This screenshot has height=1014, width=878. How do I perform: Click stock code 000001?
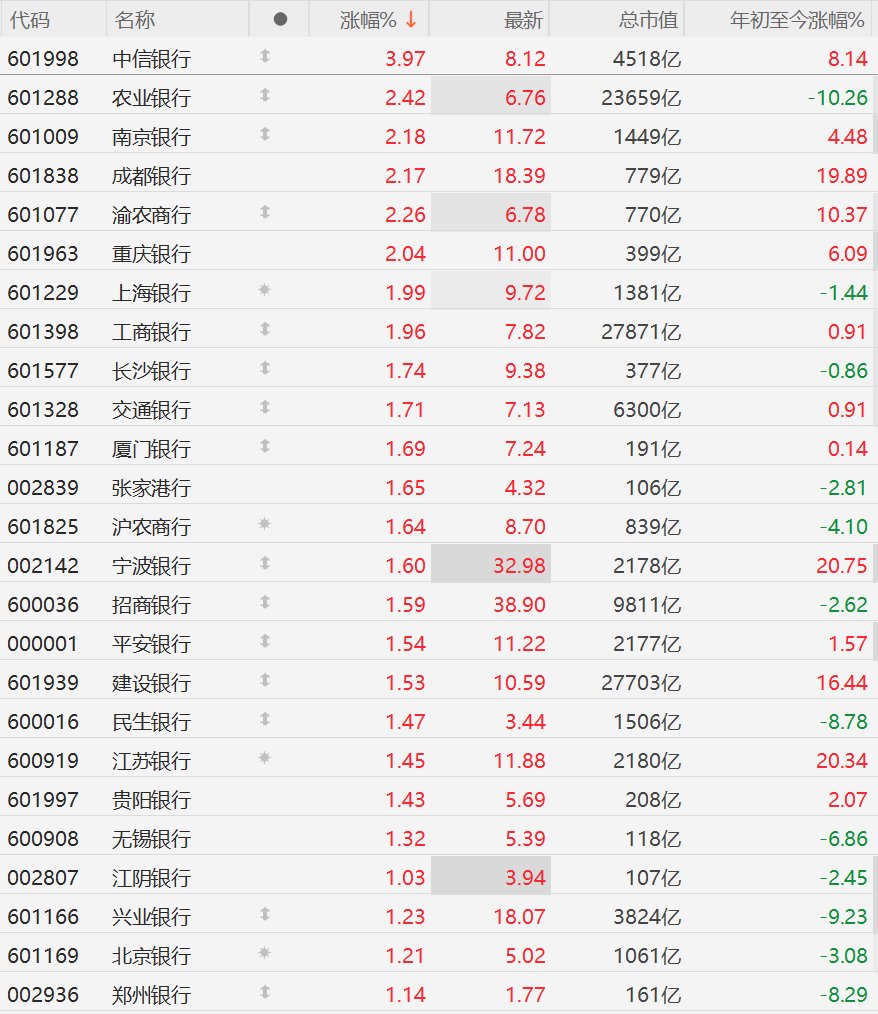(43, 643)
